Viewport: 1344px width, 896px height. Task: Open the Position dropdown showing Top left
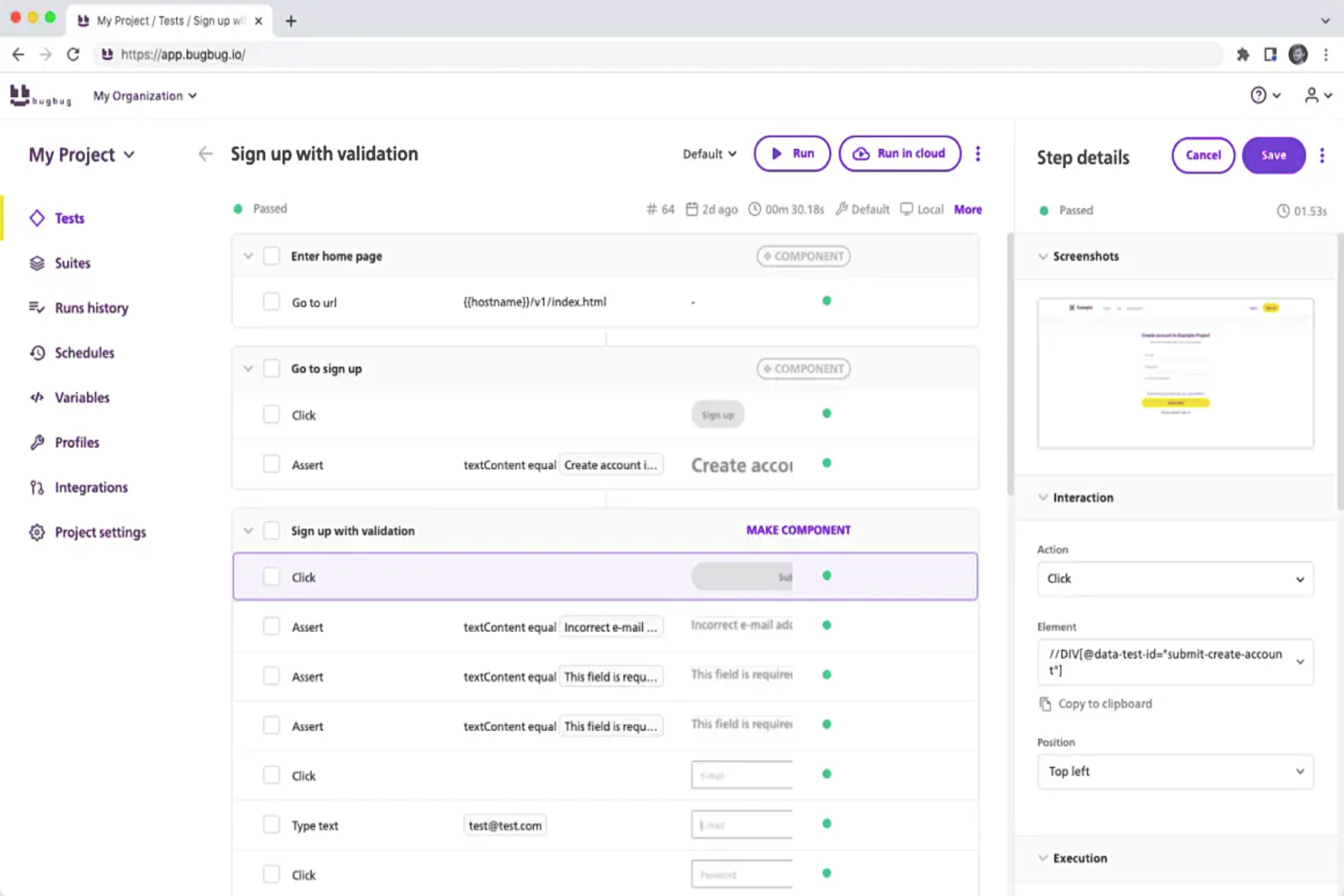[x=1175, y=772]
